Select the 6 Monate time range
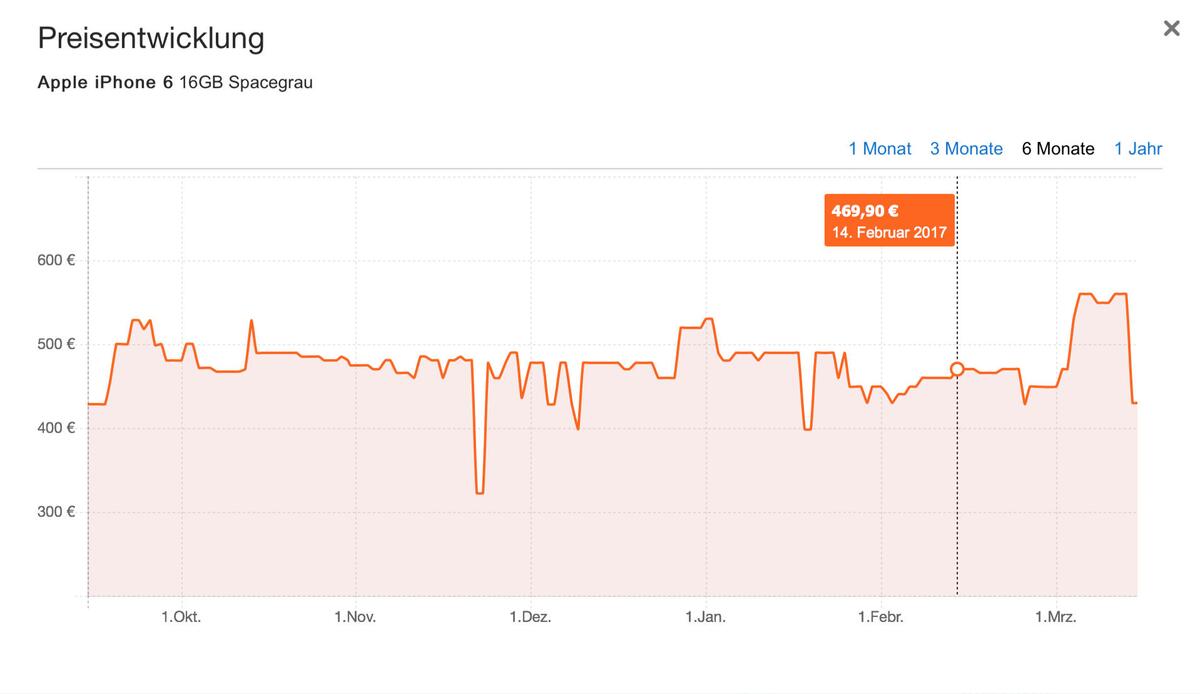This screenshot has width=1200, height=694. point(1058,149)
